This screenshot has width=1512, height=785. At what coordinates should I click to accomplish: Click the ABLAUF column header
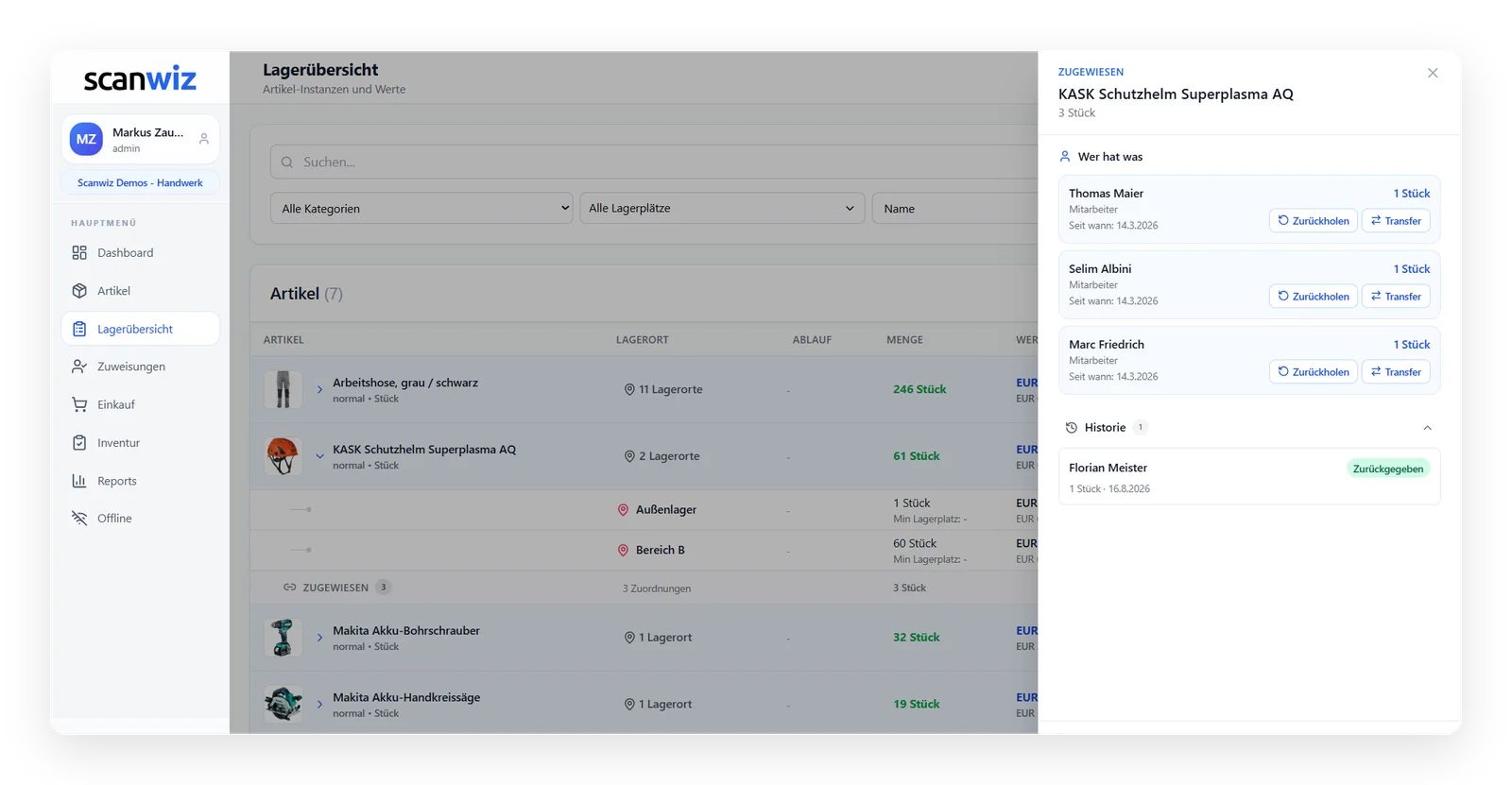click(812, 340)
